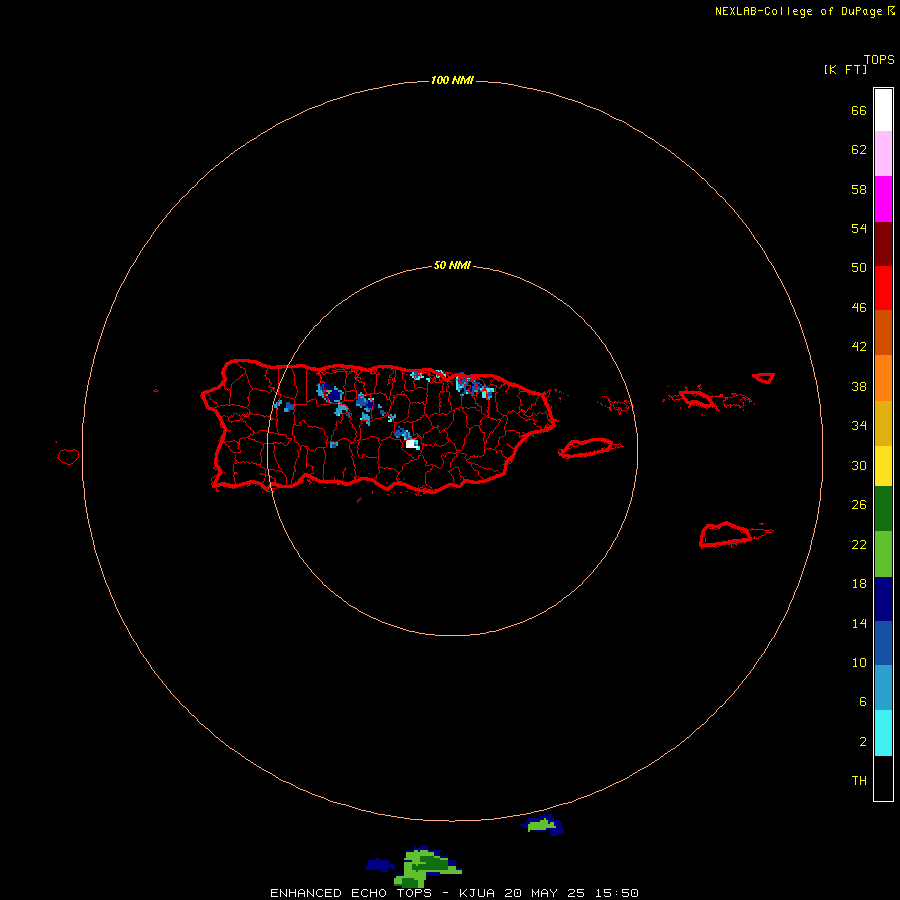Click the "ENHANCED ECHO TOPS" product title
The image size is (900, 900).
pos(351,893)
